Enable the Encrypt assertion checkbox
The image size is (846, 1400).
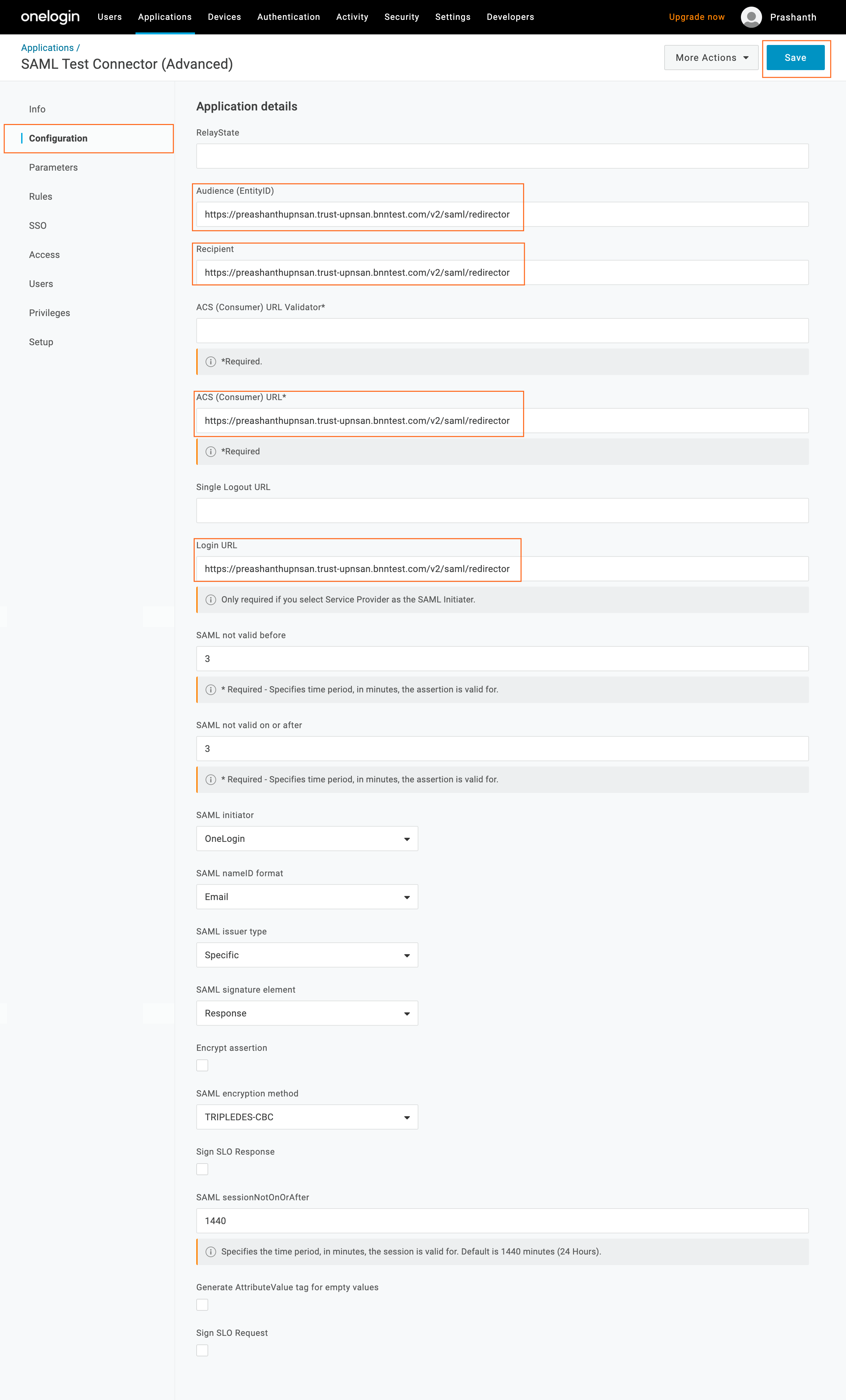coord(202,1065)
